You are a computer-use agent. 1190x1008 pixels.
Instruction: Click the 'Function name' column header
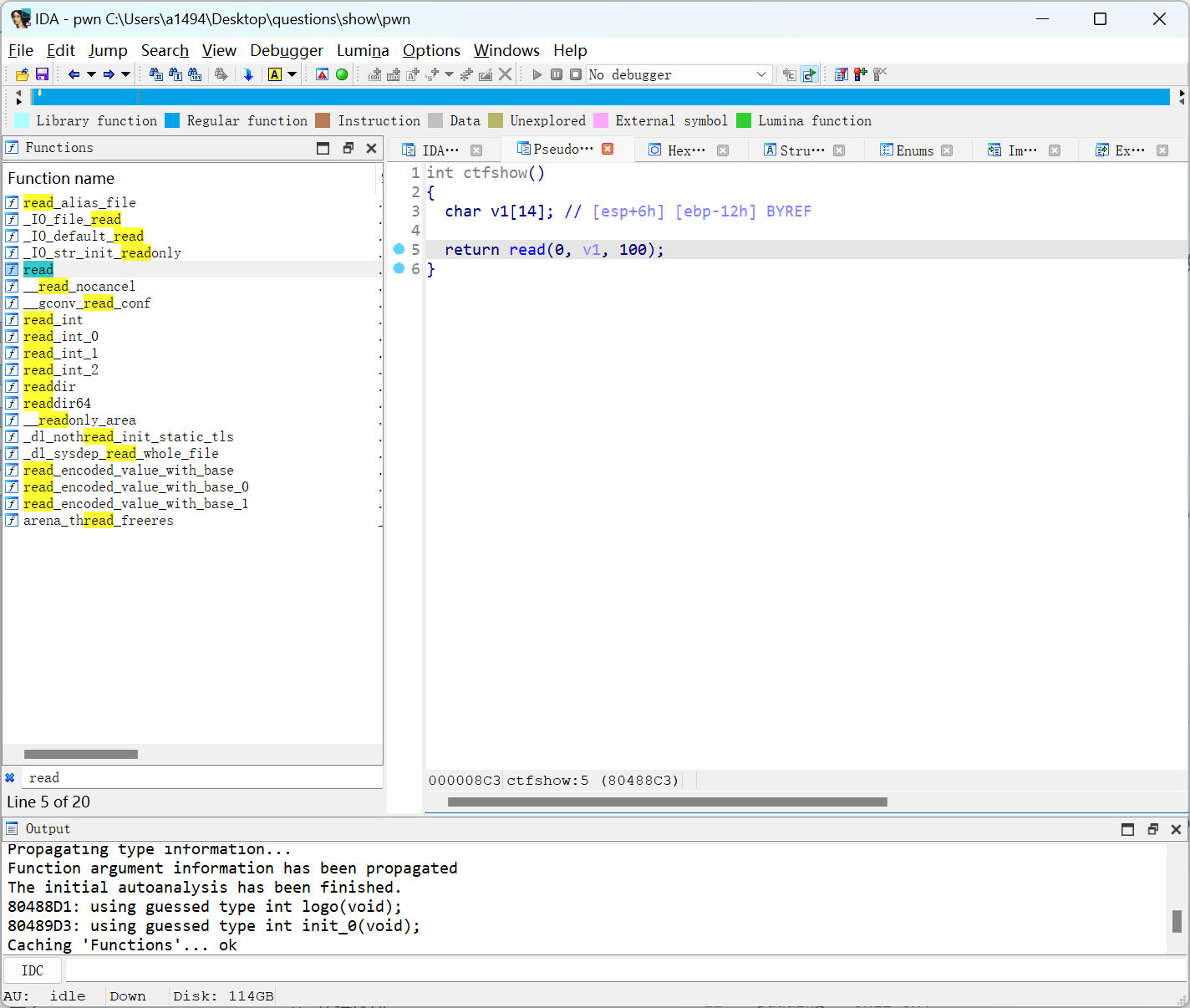click(x=190, y=178)
